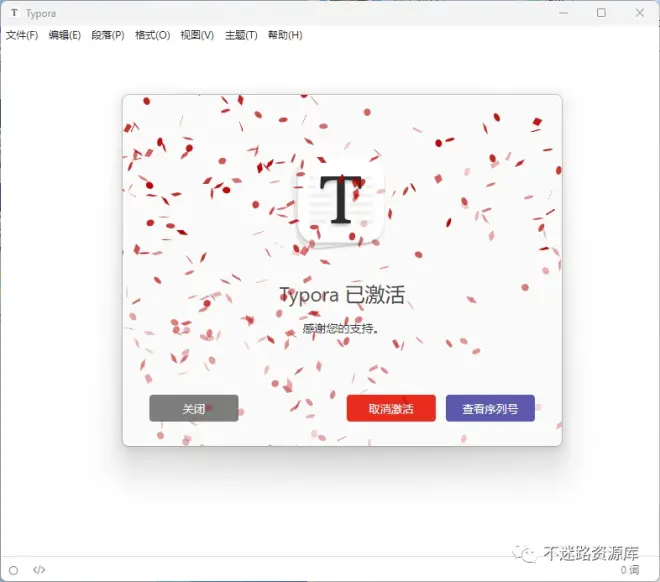Open the 帮助(H) menu
660x582 pixels.
pos(285,35)
